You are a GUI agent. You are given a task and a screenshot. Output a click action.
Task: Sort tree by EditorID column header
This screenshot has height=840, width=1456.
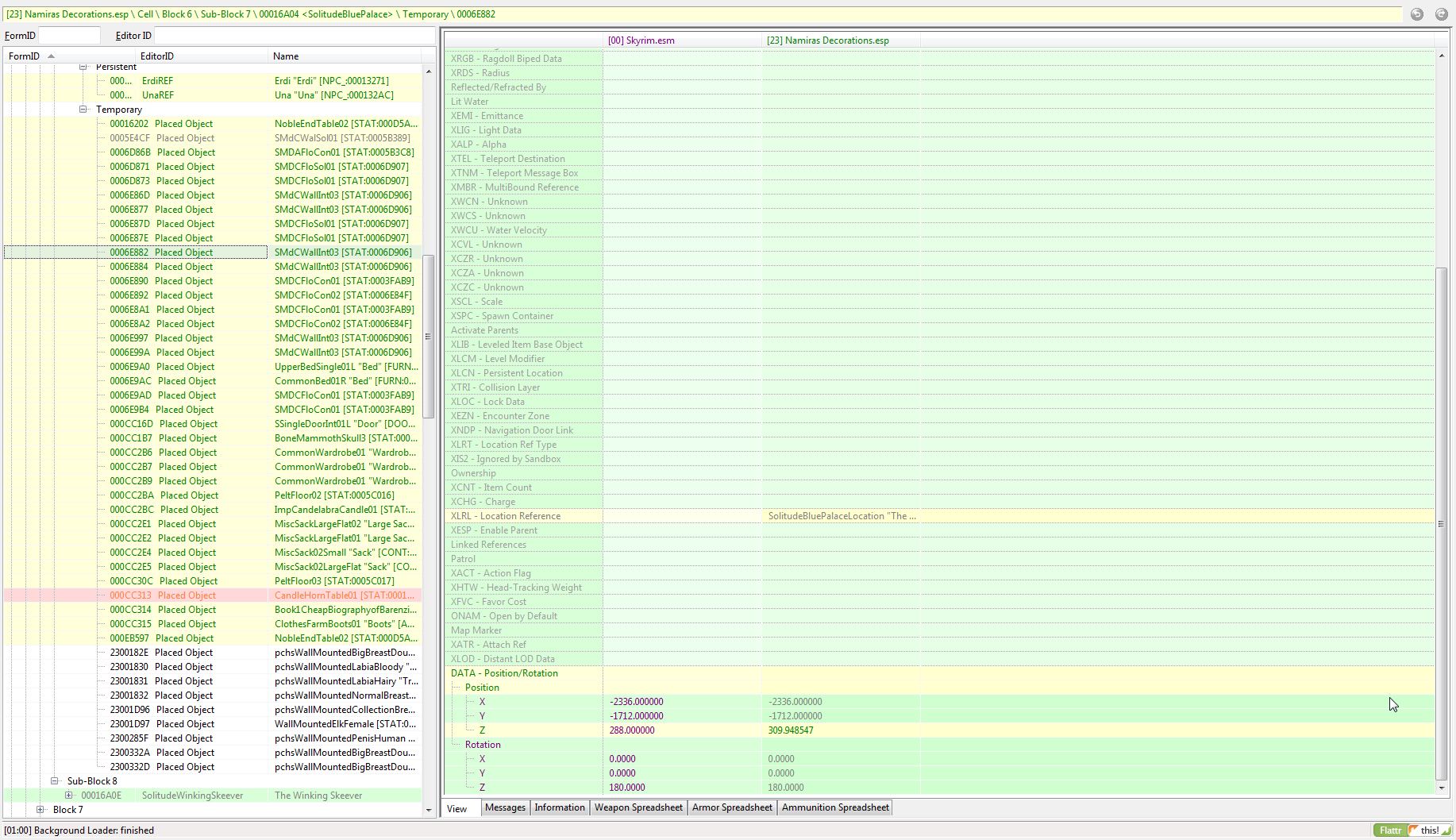pos(202,56)
